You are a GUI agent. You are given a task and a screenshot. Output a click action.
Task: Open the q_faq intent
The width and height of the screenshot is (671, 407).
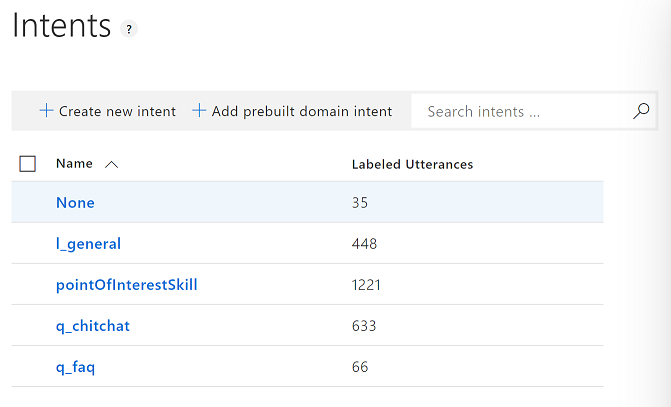75,367
